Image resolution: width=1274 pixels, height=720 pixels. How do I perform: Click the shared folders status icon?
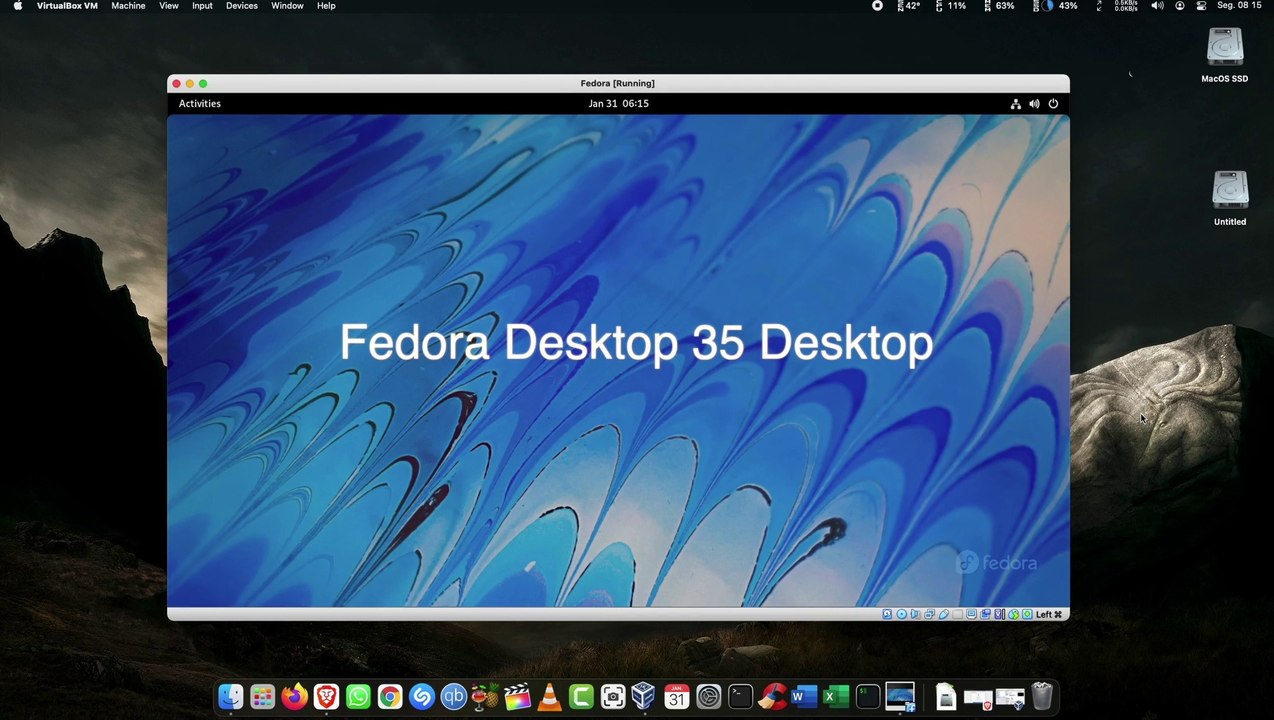pyautogui.click(x=957, y=614)
